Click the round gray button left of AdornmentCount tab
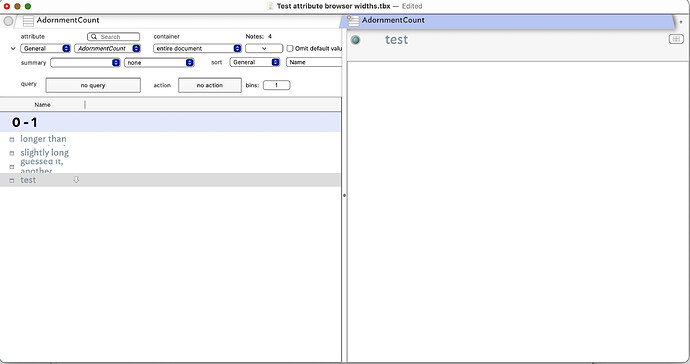This screenshot has height=364, width=690. tap(8, 21)
